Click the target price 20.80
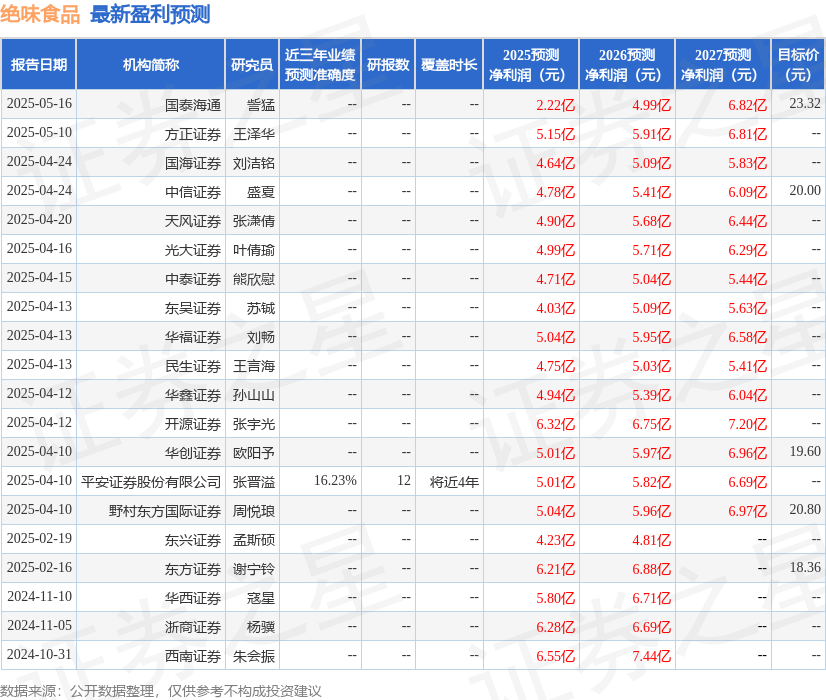 805,509
